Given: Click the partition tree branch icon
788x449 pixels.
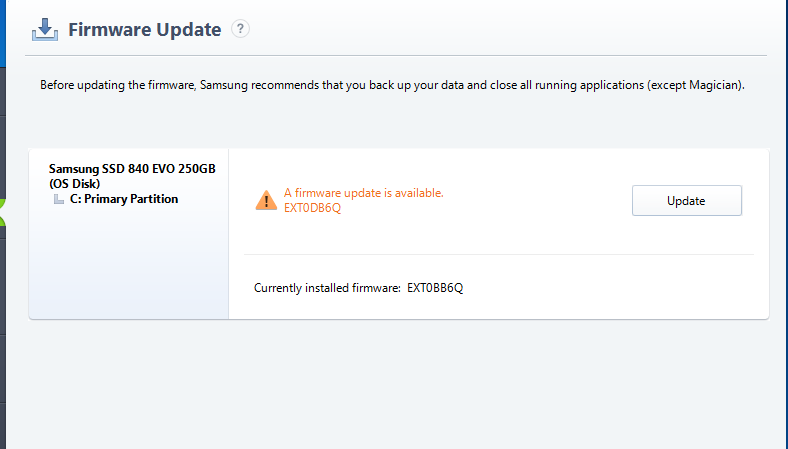Looking at the screenshot, I should coord(59,200).
